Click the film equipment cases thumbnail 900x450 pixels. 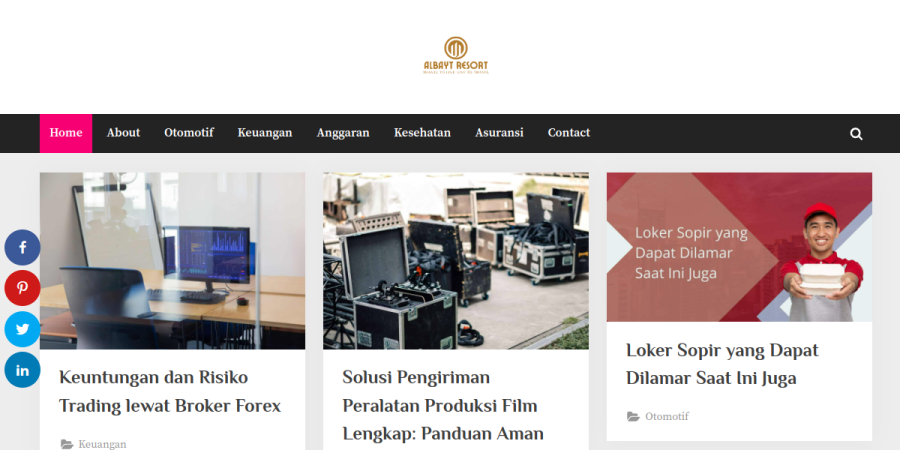(456, 261)
